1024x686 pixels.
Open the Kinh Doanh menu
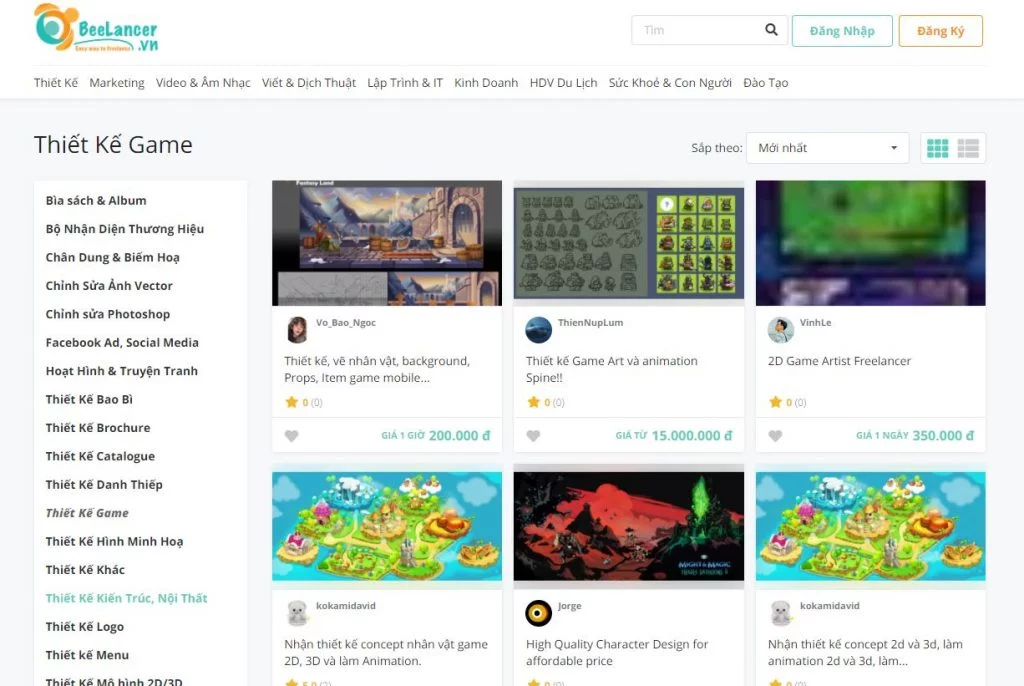click(x=486, y=83)
